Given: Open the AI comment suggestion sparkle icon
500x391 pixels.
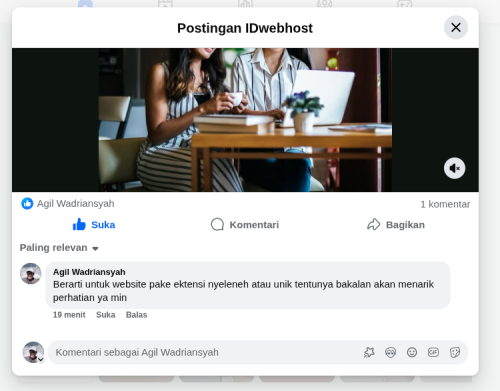Looking at the screenshot, I should (369, 352).
